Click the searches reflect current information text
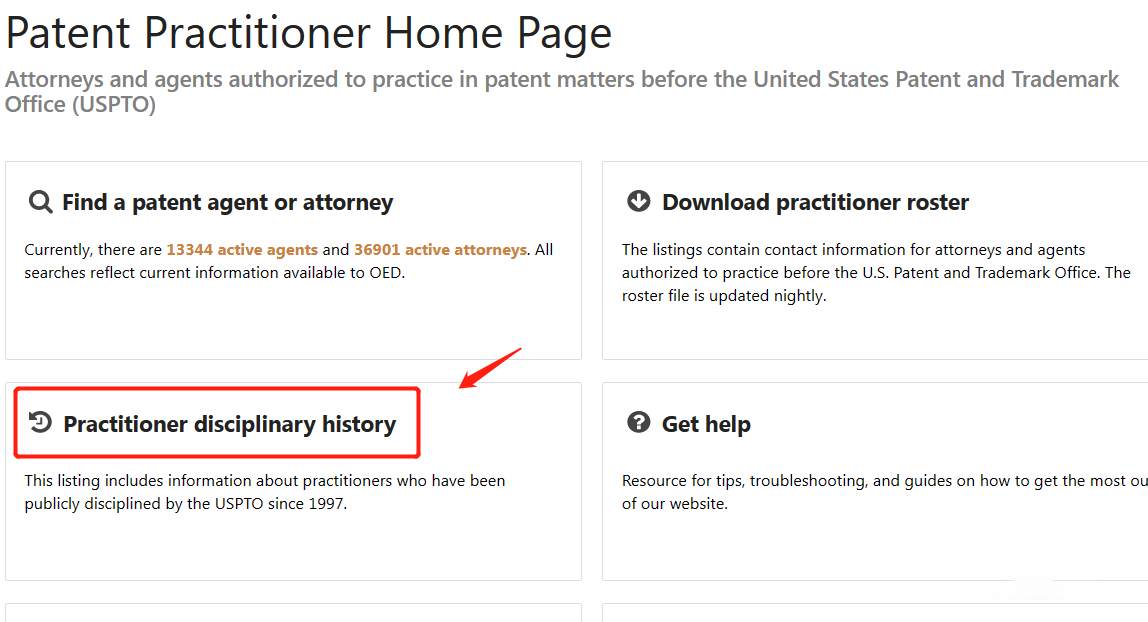 click(x=215, y=272)
